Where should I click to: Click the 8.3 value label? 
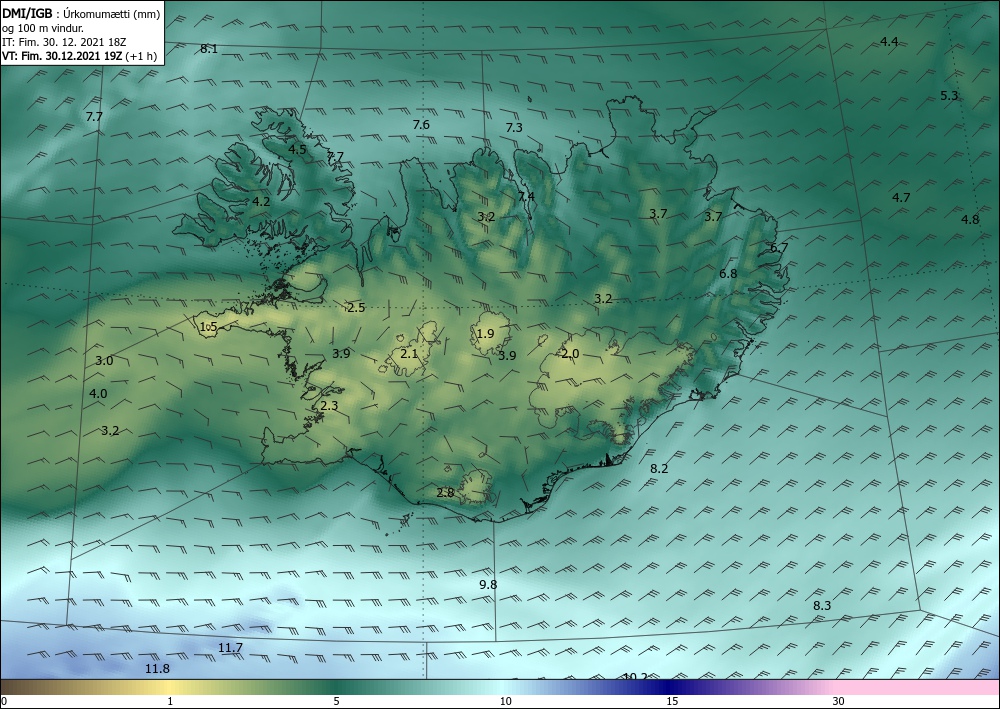click(x=822, y=606)
